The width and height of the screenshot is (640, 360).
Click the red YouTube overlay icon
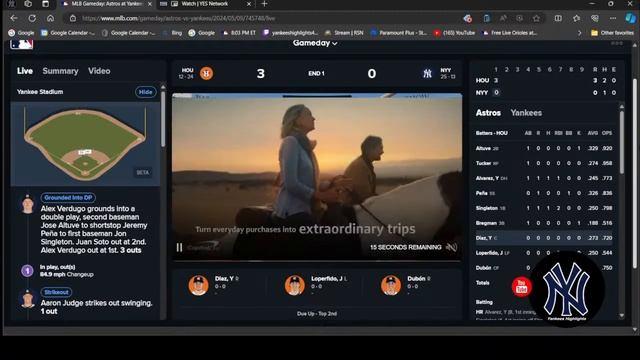click(x=521, y=287)
